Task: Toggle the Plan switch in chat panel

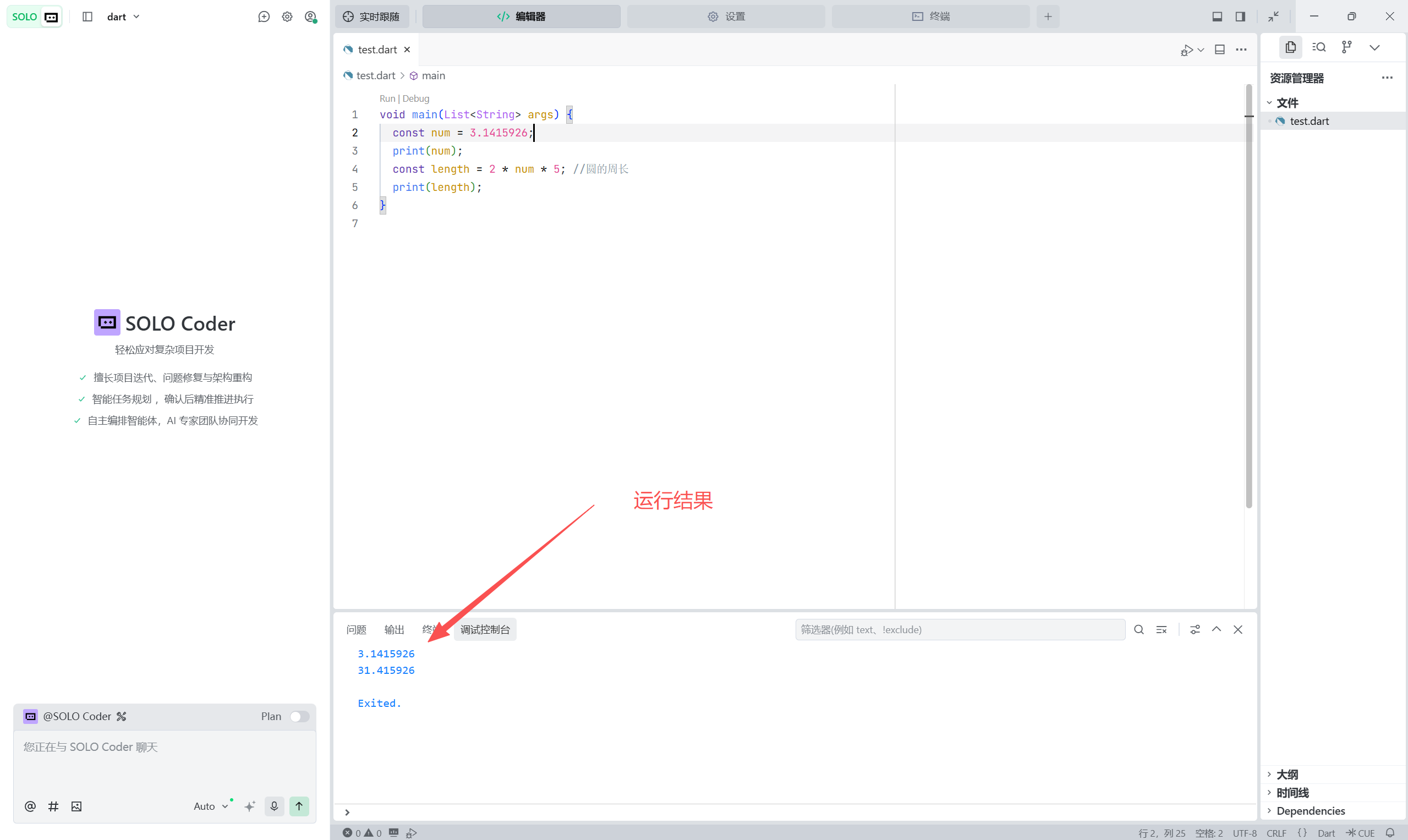Action: coord(299,716)
